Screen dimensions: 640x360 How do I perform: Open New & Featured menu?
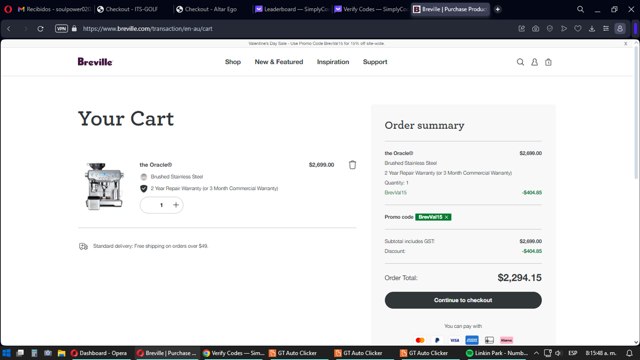tap(279, 62)
